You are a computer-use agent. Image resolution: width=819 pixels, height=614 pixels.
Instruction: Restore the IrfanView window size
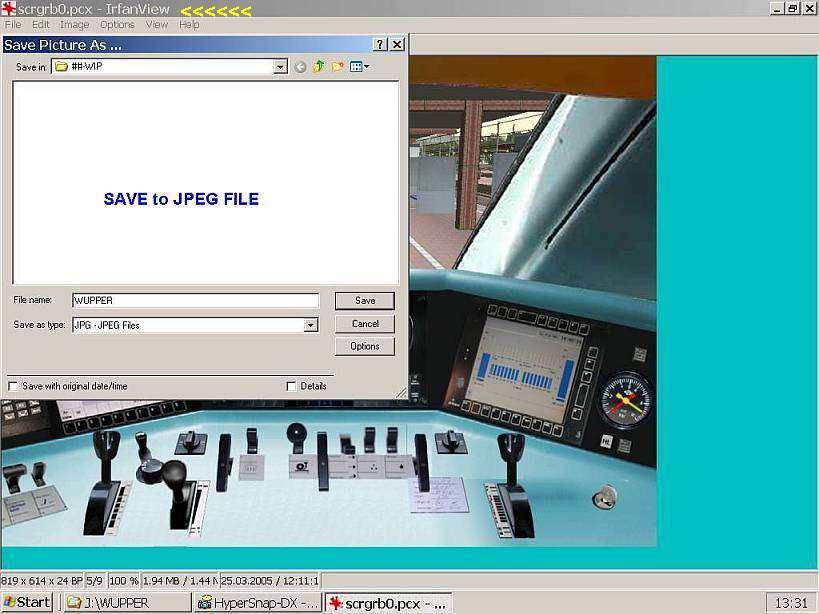pyautogui.click(x=793, y=8)
